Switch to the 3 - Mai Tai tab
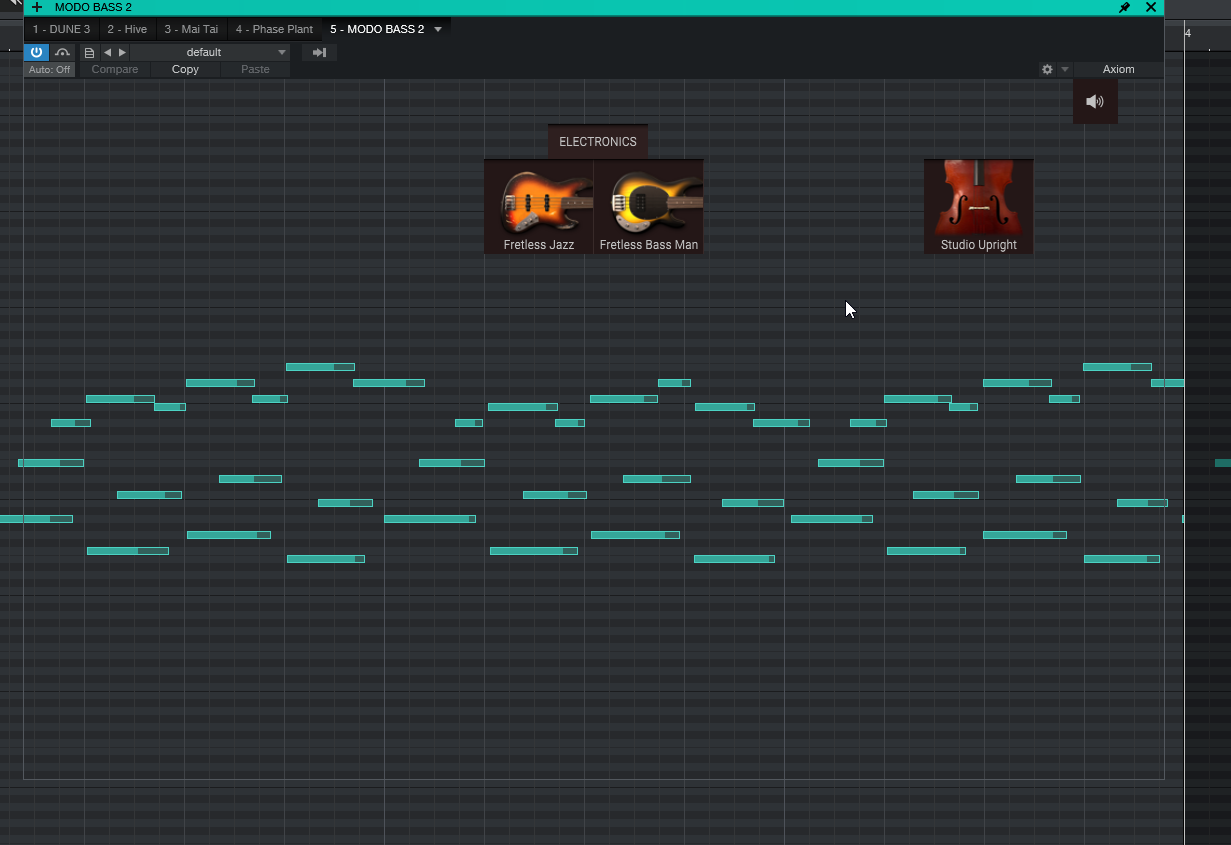 (x=191, y=29)
